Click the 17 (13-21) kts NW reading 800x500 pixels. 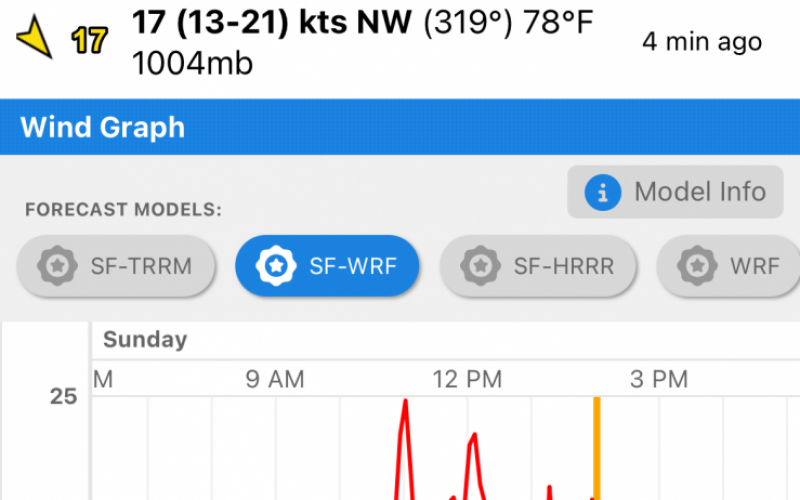[271, 22]
